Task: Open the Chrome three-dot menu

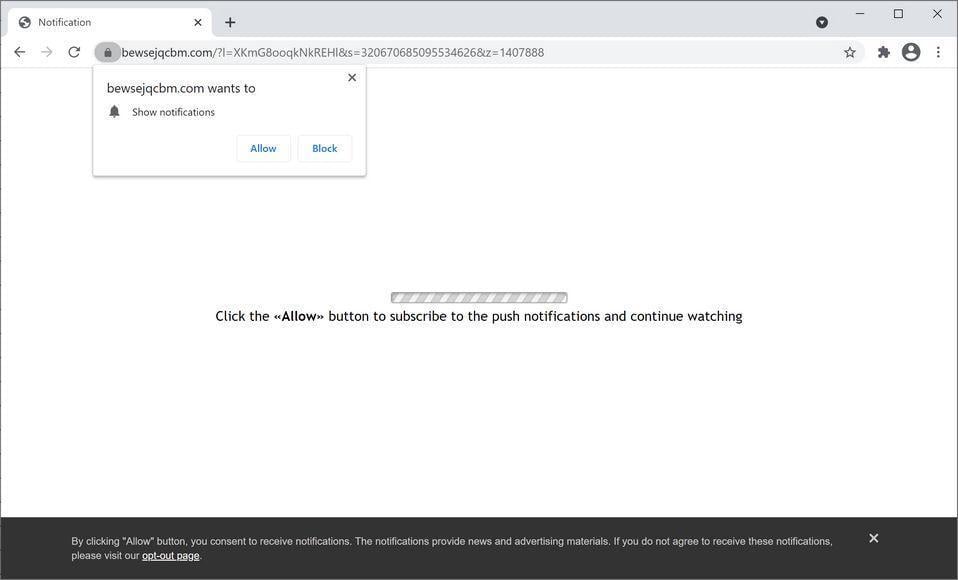Action: (937, 52)
